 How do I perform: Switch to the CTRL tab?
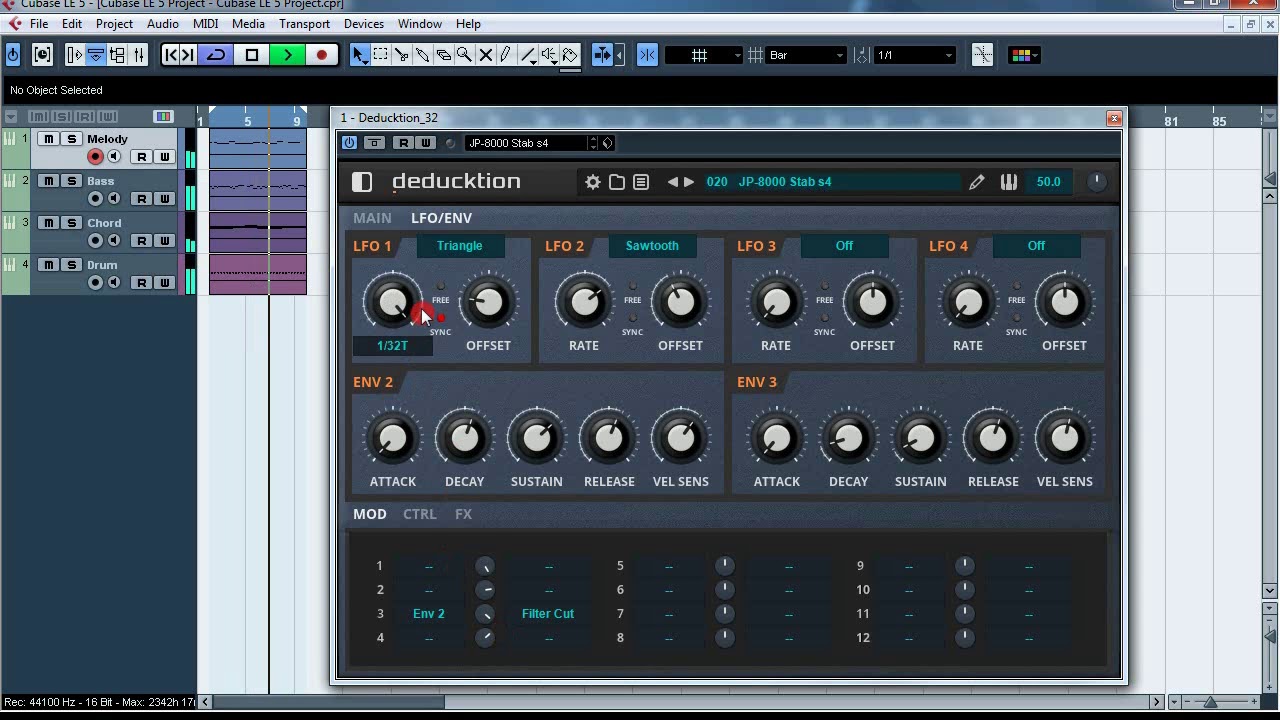tap(420, 514)
